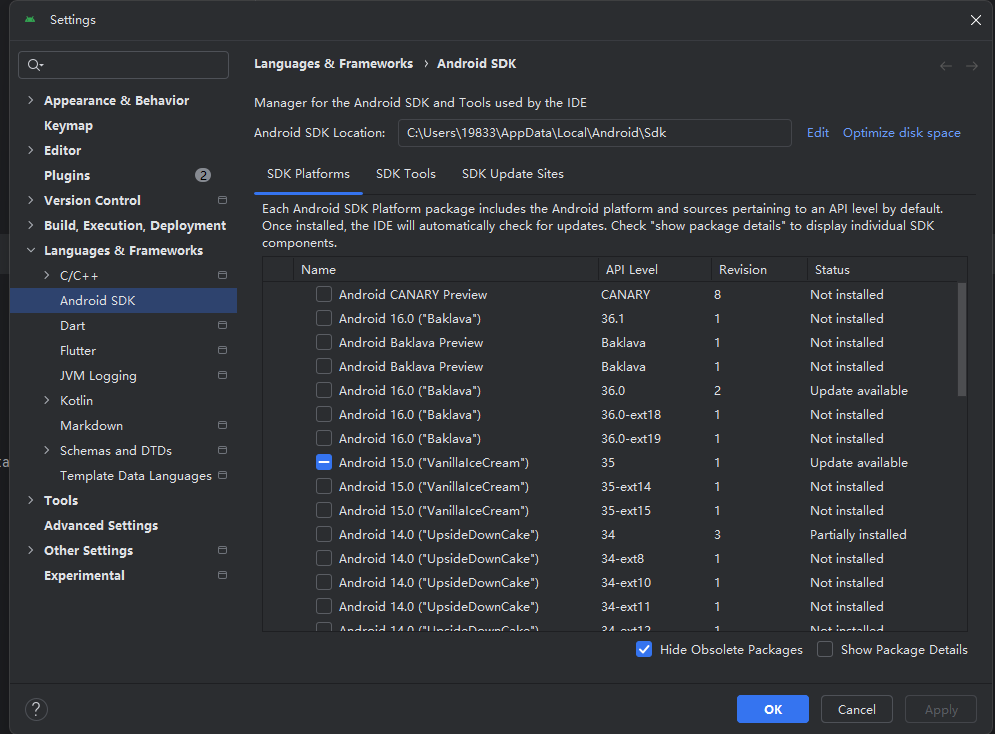The image size is (995, 734).
Task: Expand Build, Execution, Deployment section
Action: point(30,225)
